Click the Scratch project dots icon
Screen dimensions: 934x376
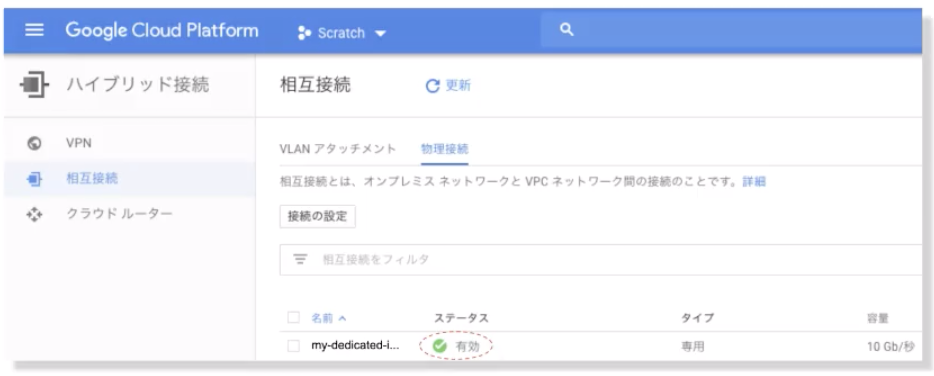pyautogui.click(x=304, y=33)
